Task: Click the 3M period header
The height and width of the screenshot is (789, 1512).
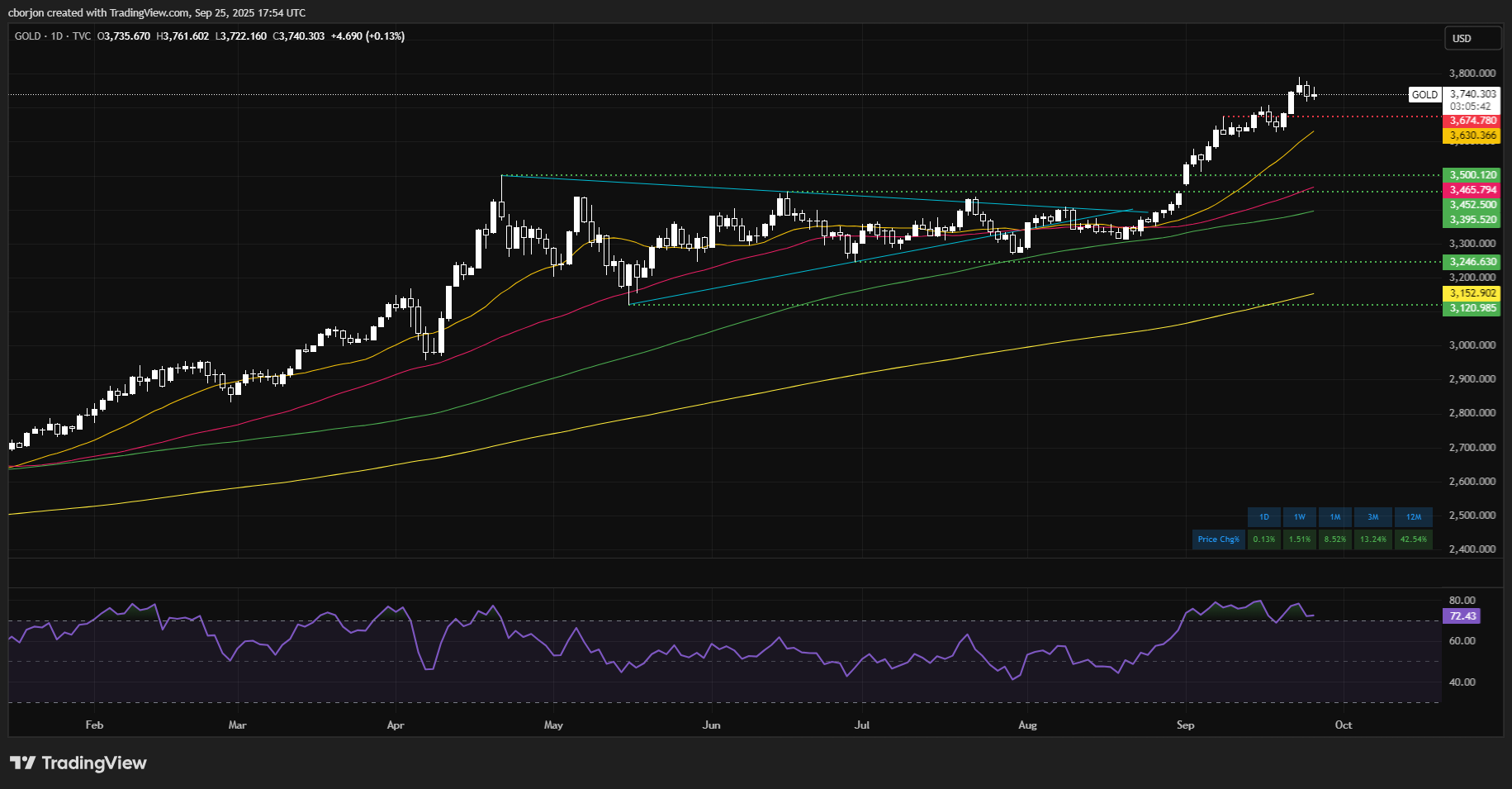Action: 1372,517
